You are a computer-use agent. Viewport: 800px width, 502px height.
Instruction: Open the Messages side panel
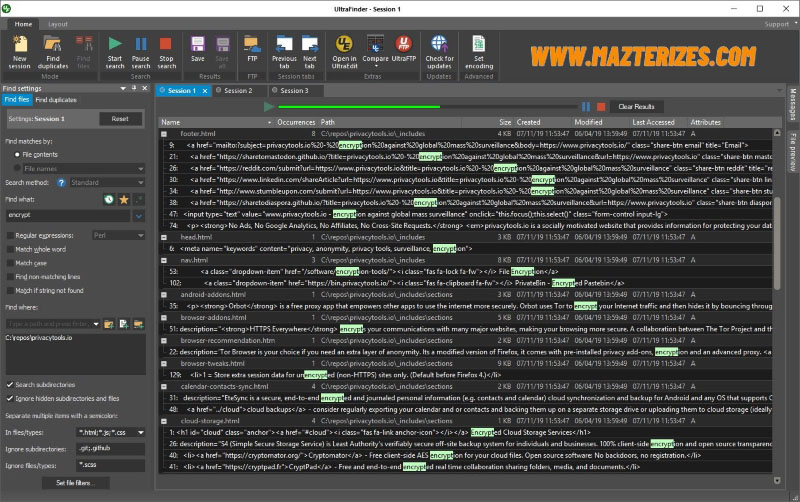click(x=793, y=105)
